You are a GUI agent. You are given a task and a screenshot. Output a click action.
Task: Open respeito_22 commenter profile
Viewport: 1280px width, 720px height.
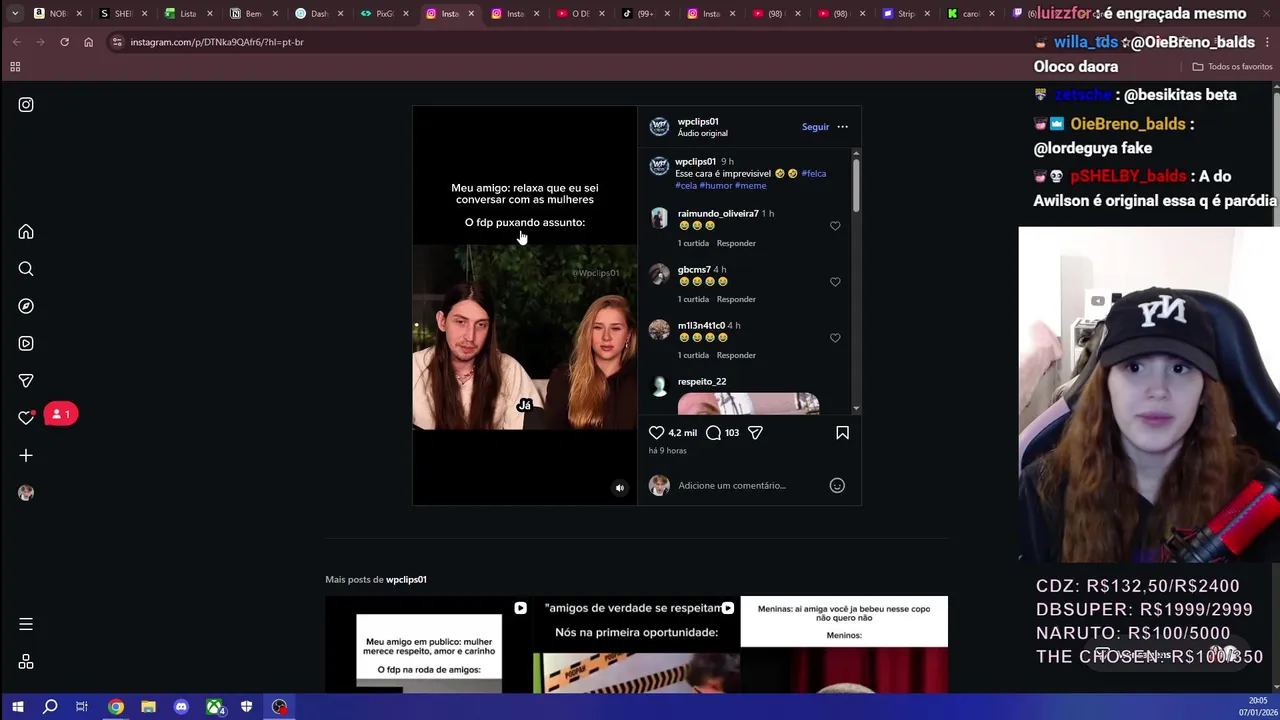(x=702, y=382)
